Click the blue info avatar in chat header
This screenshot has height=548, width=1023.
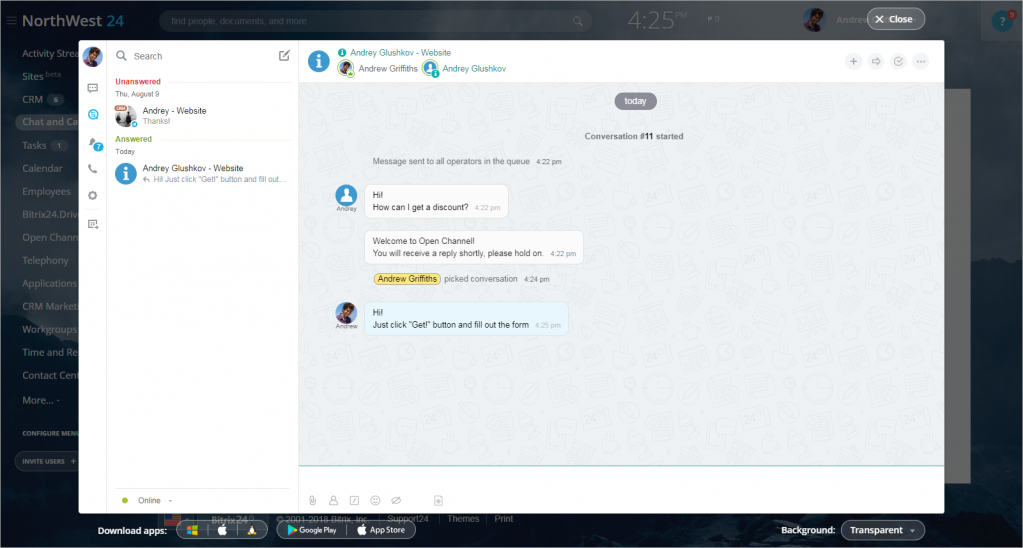(318, 61)
